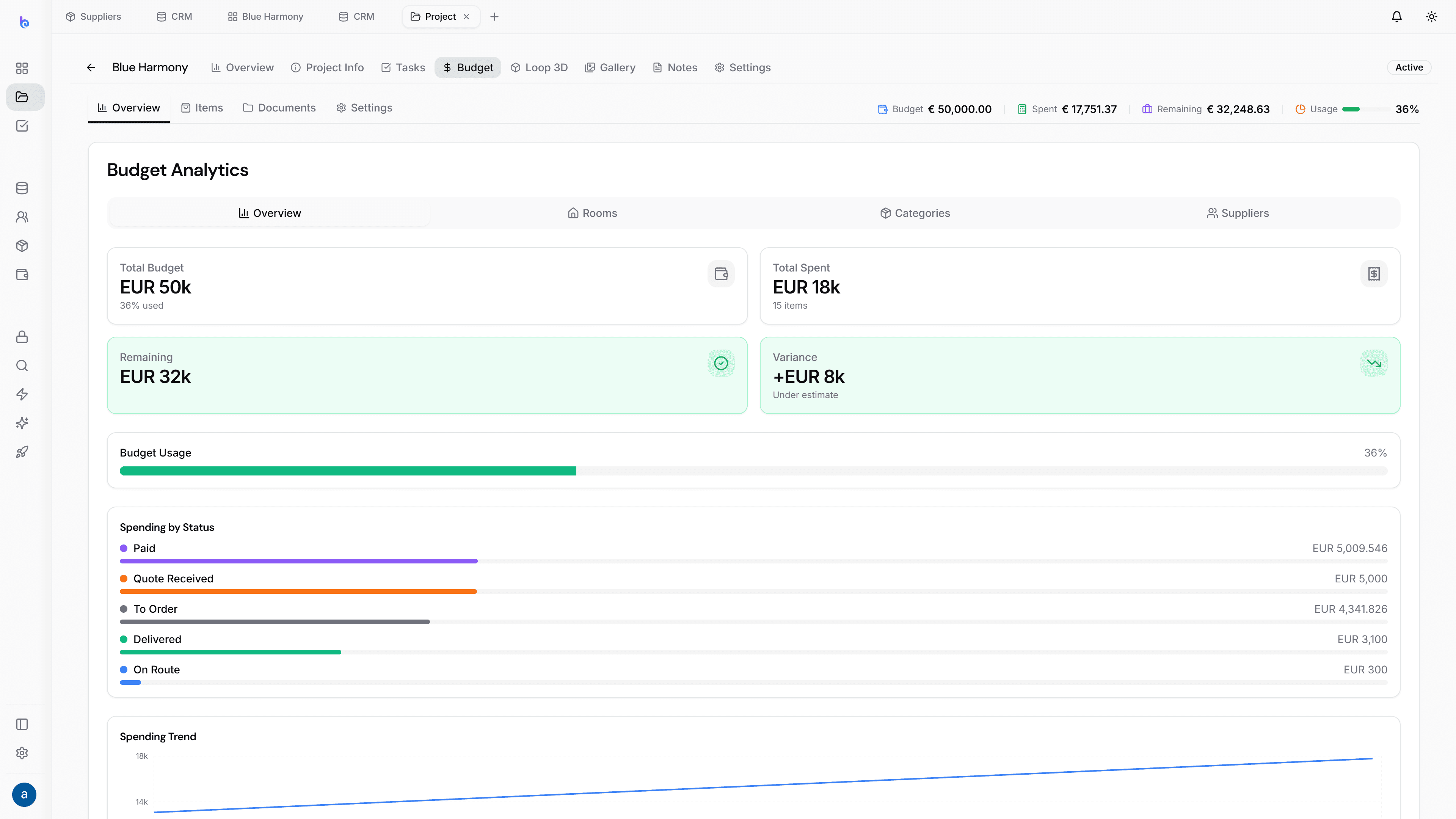Click the wallet icon on Total Budget card
This screenshot has height=819, width=1456.
[x=721, y=274]
